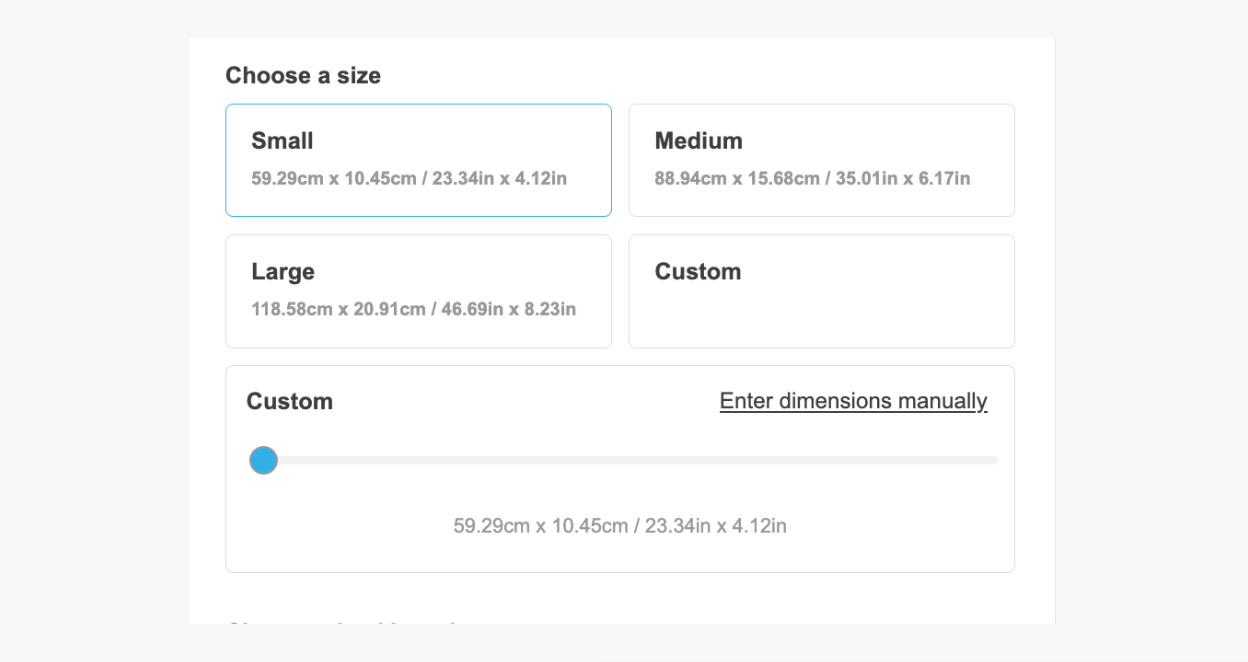
Task: Open the Enter dimensions manually link
Action: point(853,401)
